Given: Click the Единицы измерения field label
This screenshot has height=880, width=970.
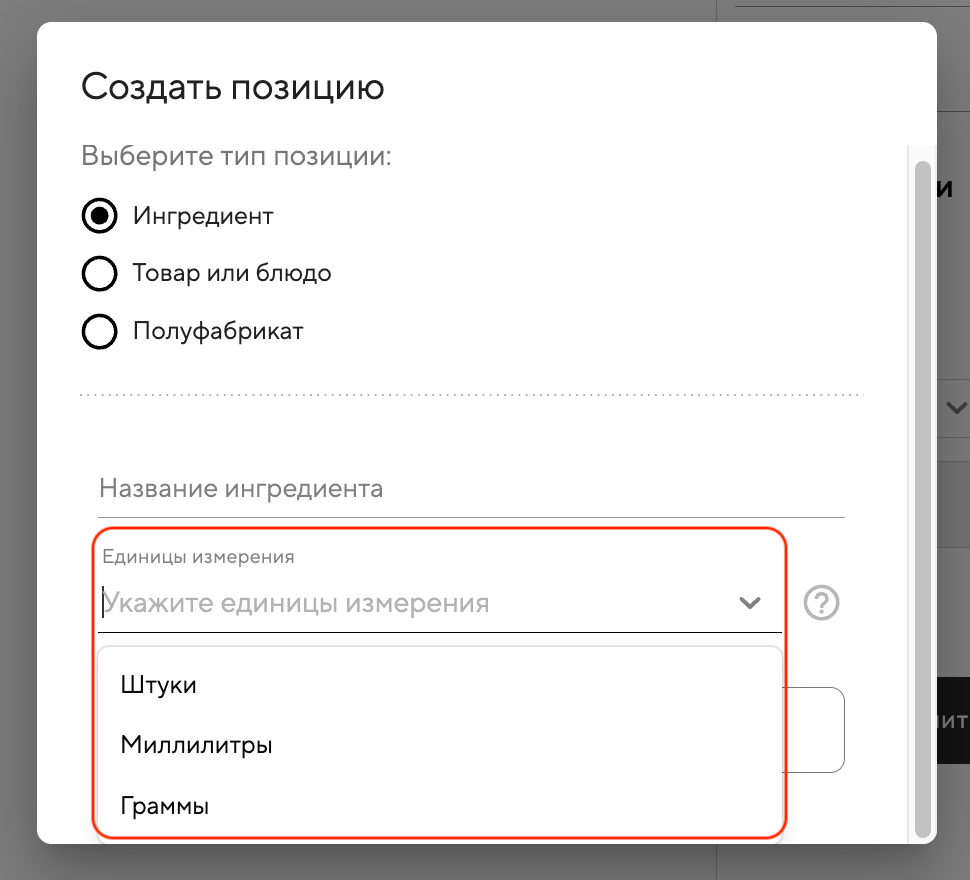Looking at the screenshot, I should 198,557.
